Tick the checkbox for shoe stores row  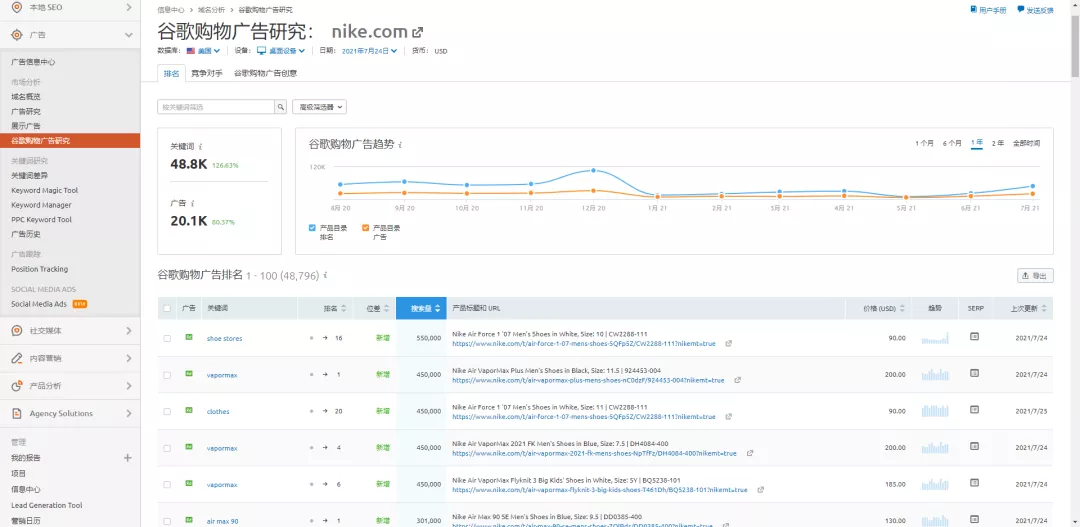click(167, 338)
